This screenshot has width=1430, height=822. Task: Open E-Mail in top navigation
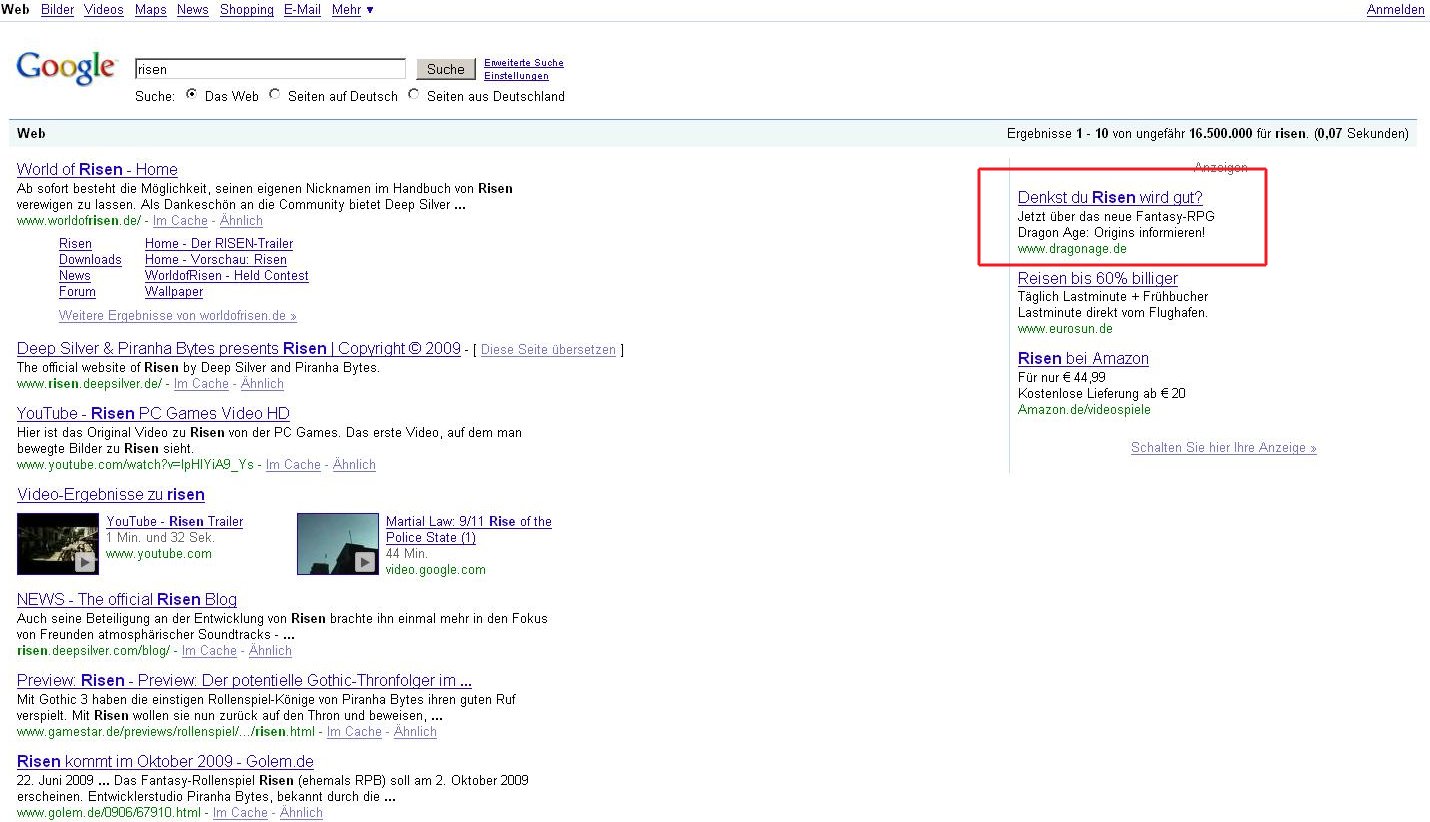tap(302, 9)
